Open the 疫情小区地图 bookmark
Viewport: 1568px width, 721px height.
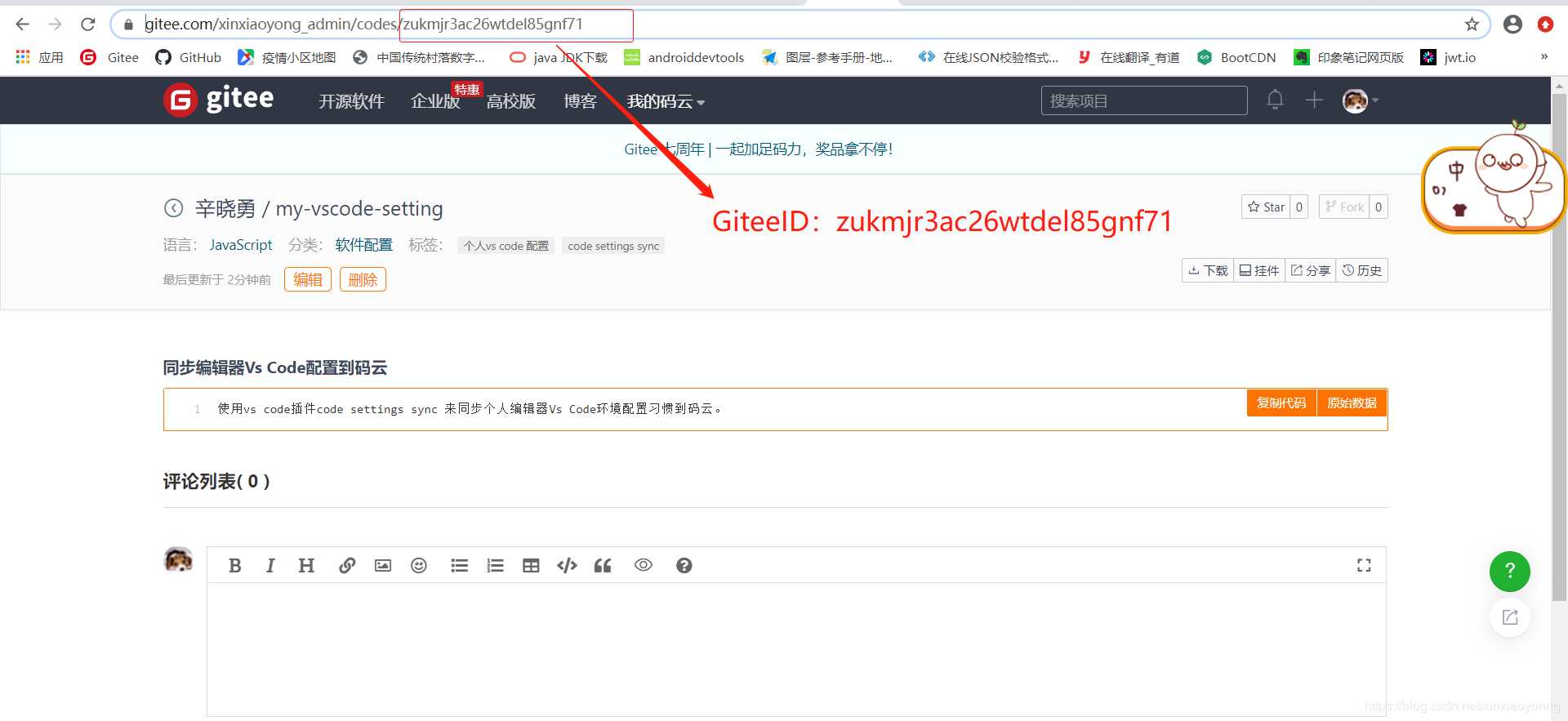[x=287, y=57]
